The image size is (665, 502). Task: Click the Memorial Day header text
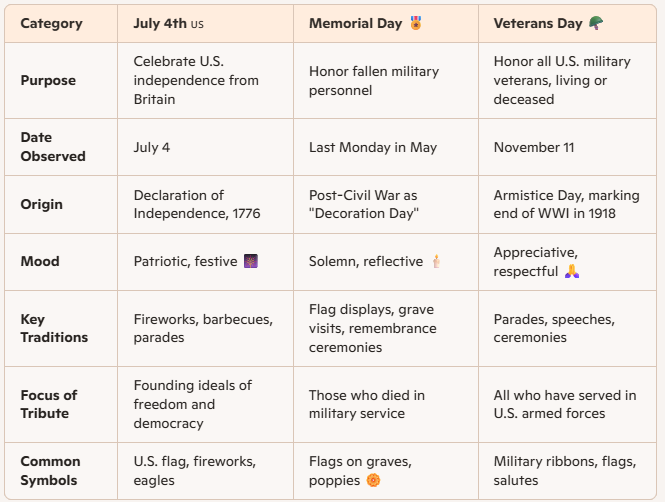(x=355, y=23)
